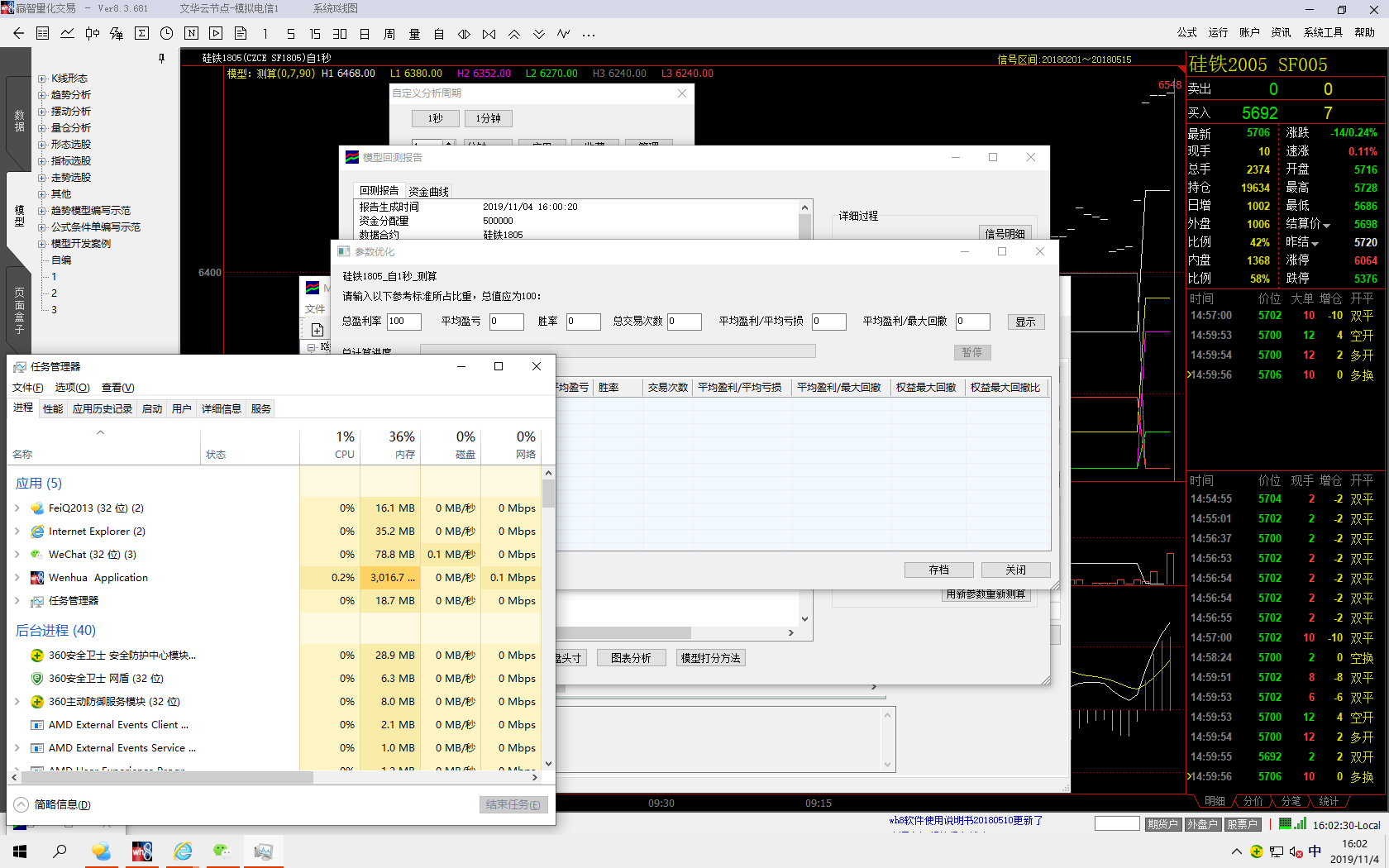The image size is (1389, 868).
Task: Click the Sigma statistics toolbar icon
Action: pyautogui.click(x=141, y=34)
